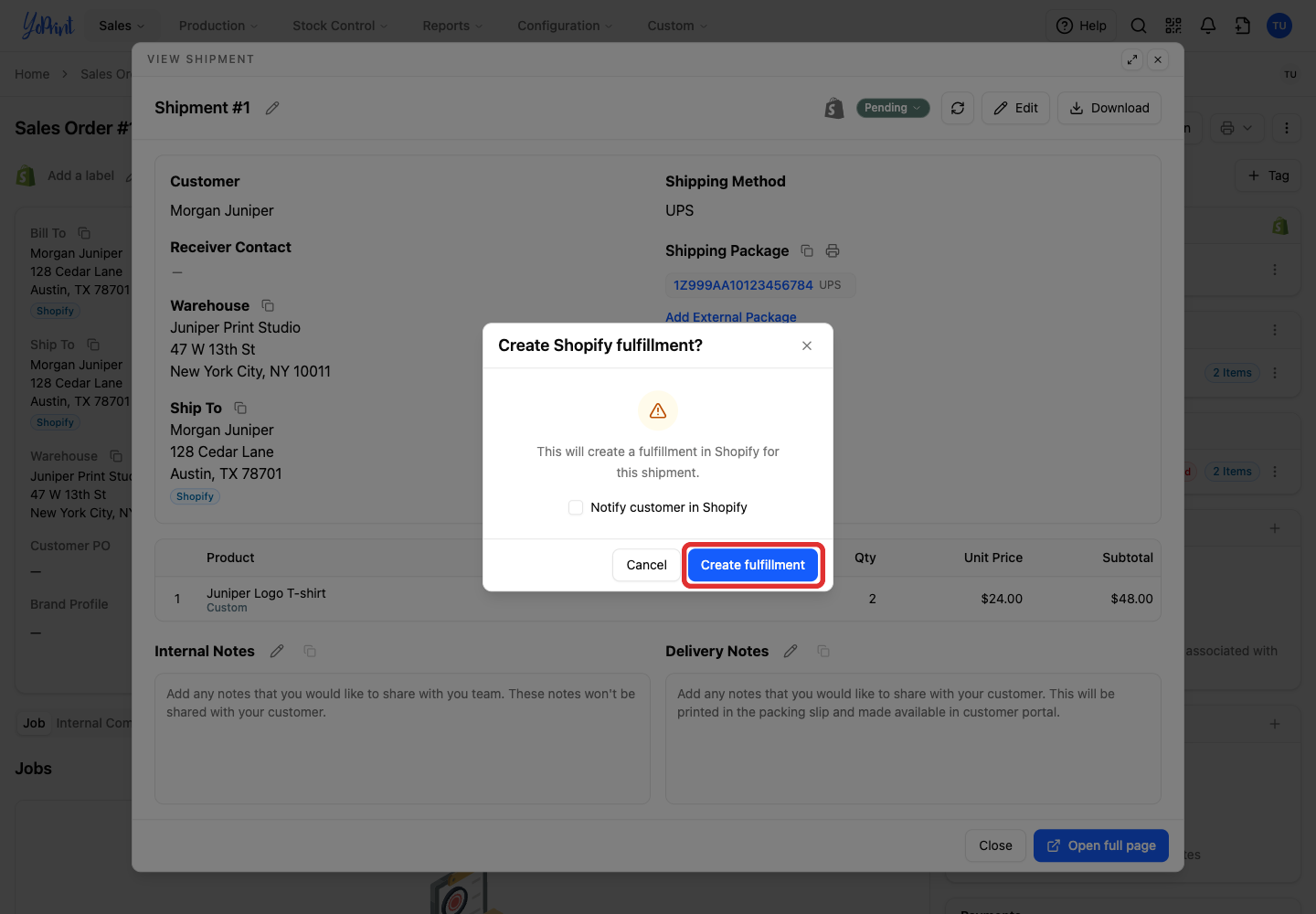Open notifications bell icon
The image size is (1316, 914).
pos(1208,26)
